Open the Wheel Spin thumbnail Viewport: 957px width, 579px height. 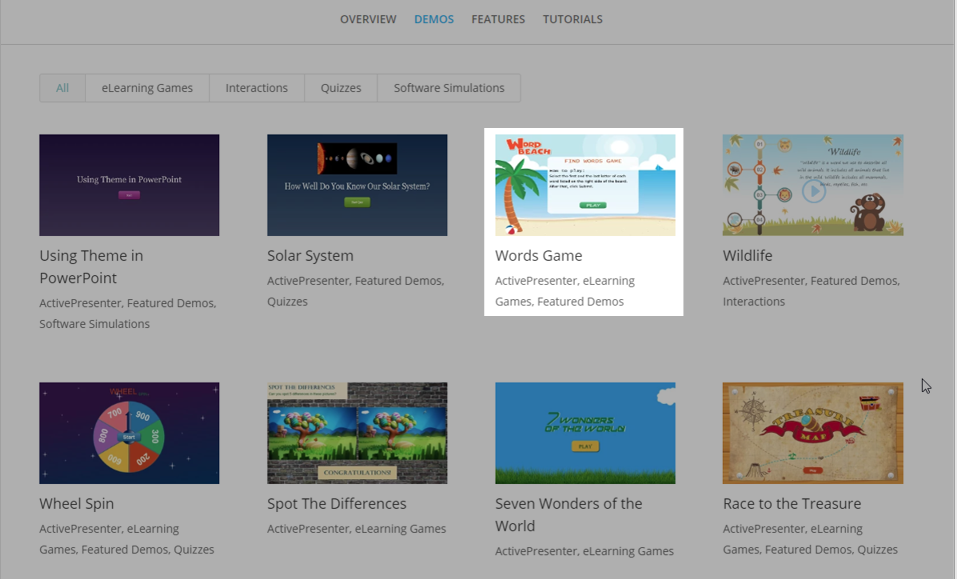[129, 433]
